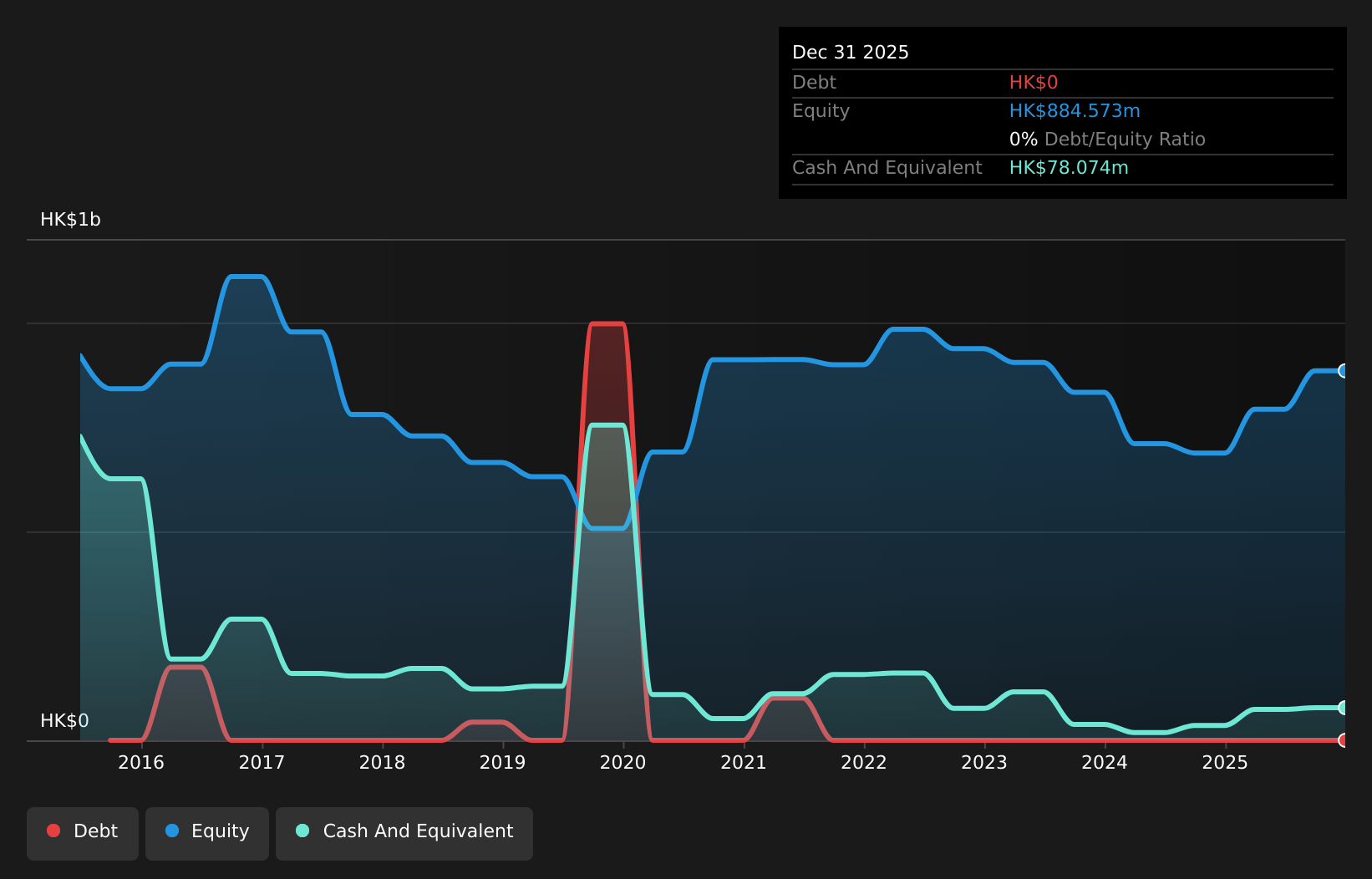
Task: Click the Cash And Equivalent tooltip label
Action: [887, 168]
